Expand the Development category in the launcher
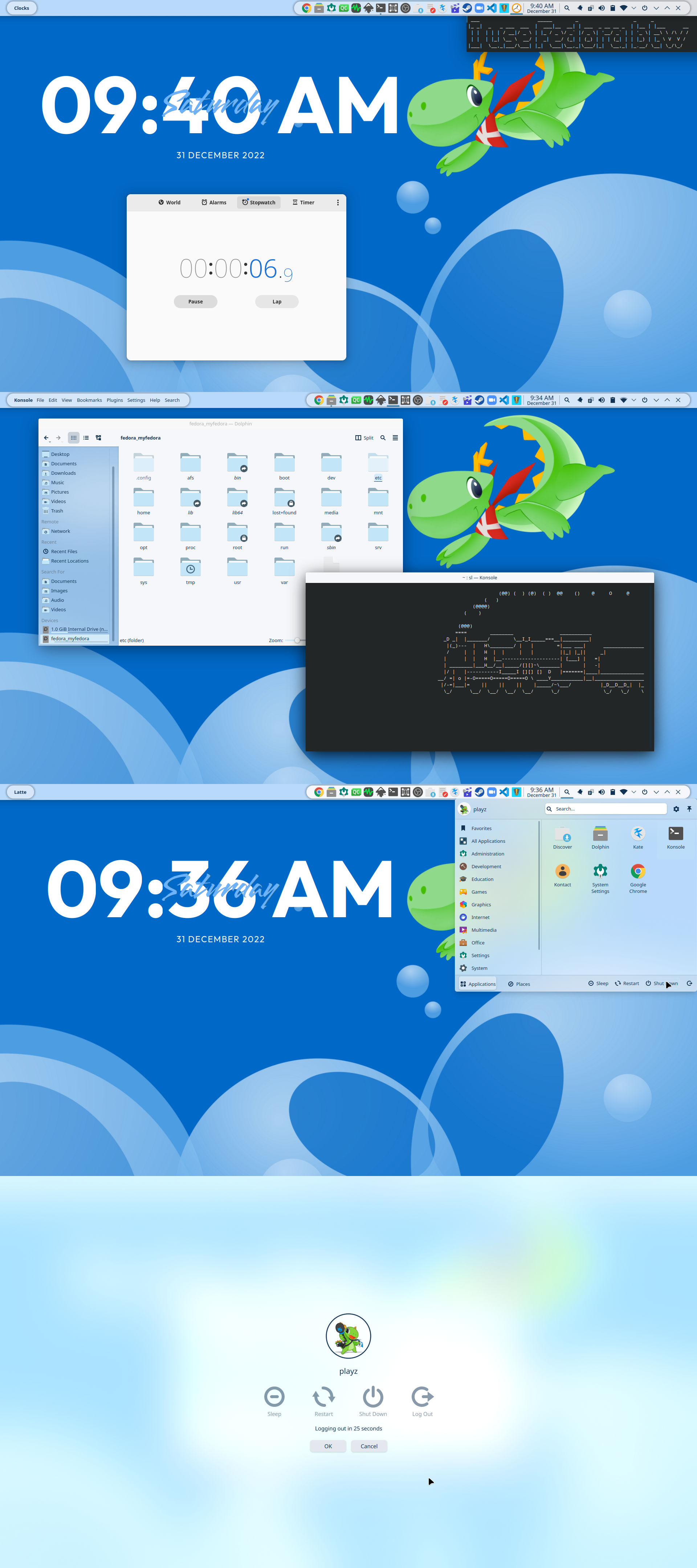This screenshot has height=1568, width=697. pyautogui.click(x=486, y=866)
